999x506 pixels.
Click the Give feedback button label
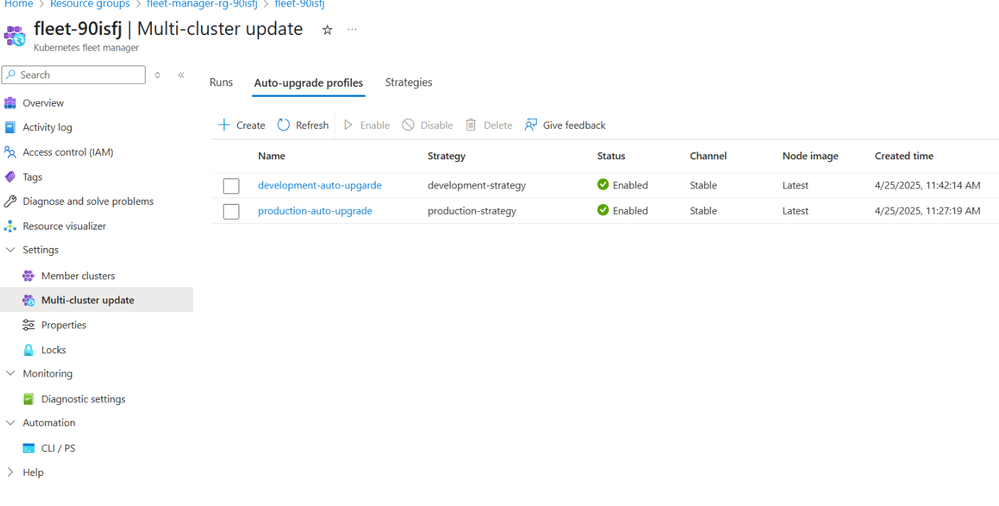[574, 126]
